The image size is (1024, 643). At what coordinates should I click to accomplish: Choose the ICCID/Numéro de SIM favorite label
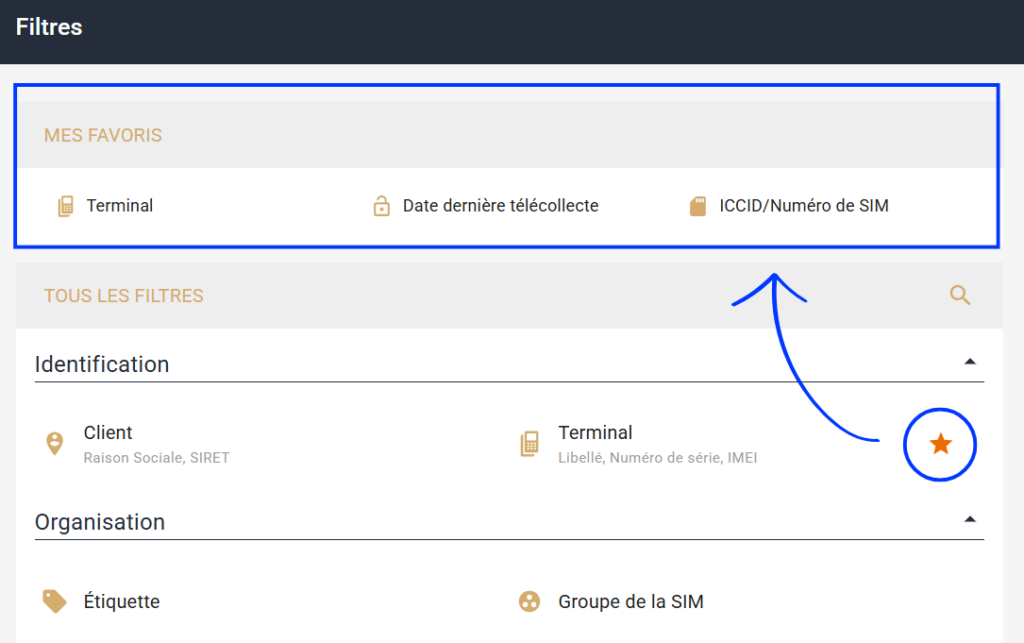[804, 206]
